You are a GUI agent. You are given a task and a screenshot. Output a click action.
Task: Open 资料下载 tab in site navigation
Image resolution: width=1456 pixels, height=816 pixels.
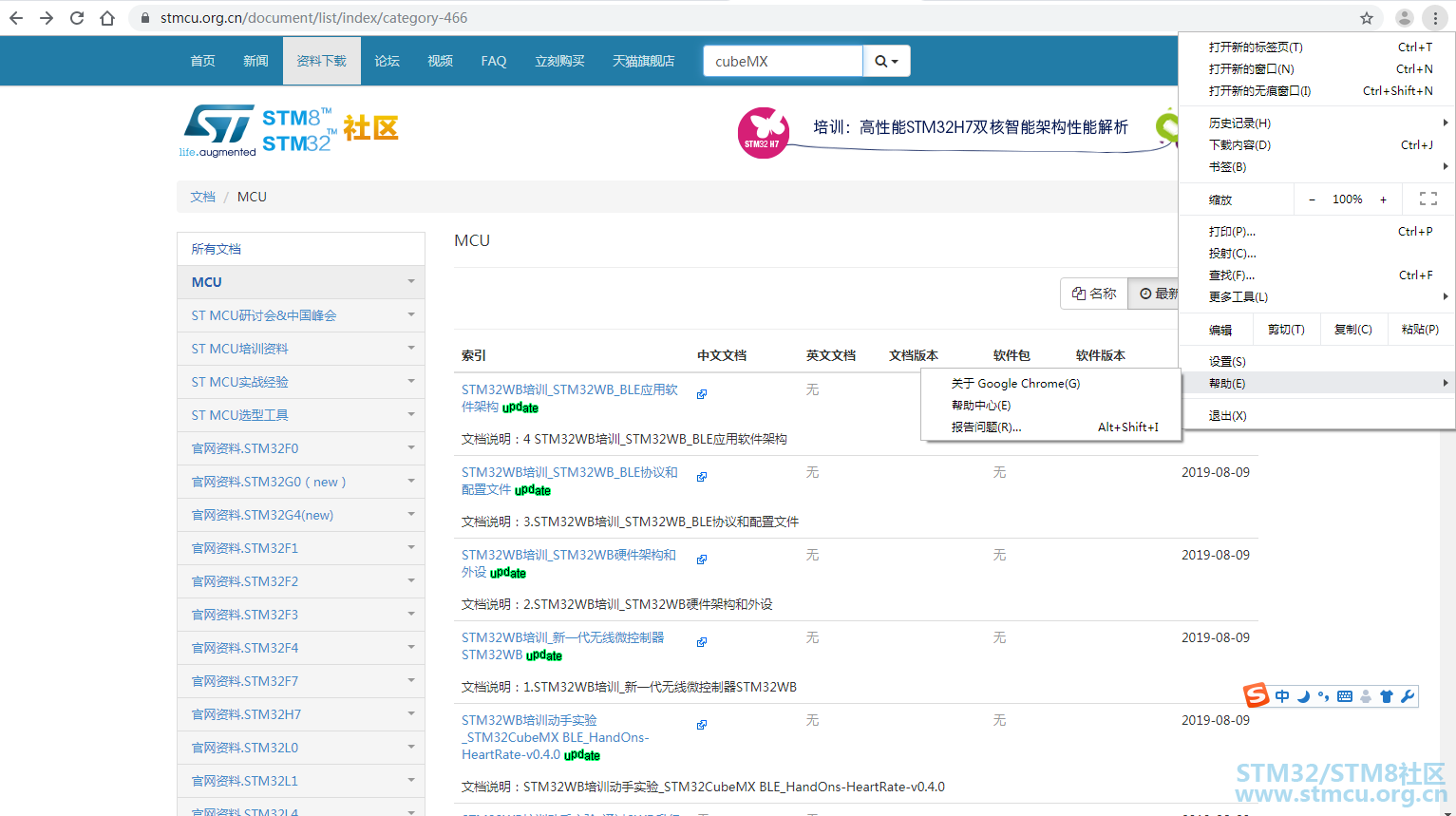click(x=321, y=61)
